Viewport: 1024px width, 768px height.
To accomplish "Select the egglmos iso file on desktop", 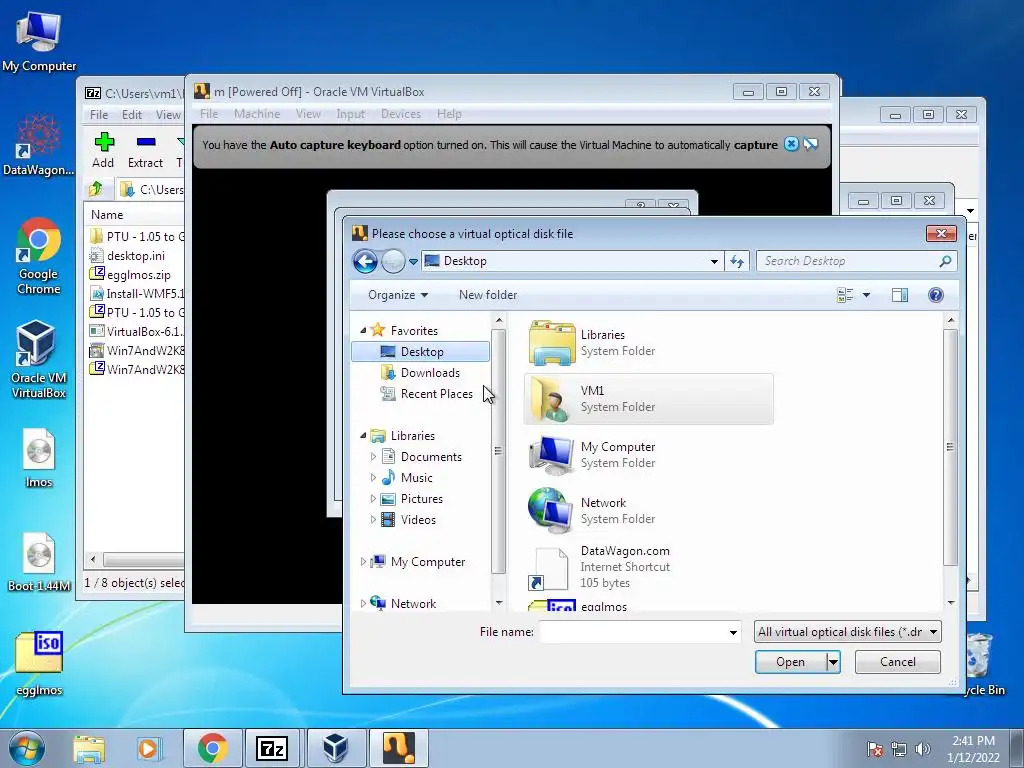I will click(x=39, y=664).
